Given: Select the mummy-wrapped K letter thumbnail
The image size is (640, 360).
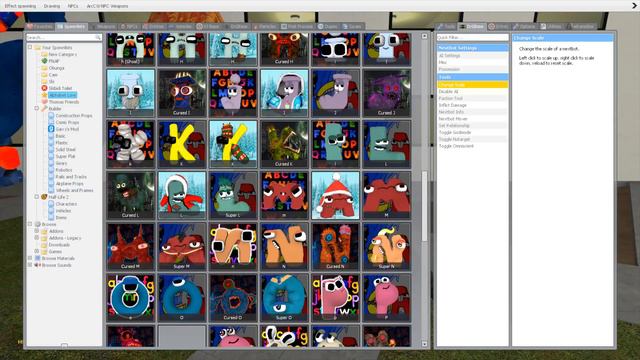Looking at the screenshot, I should point(131,144).
